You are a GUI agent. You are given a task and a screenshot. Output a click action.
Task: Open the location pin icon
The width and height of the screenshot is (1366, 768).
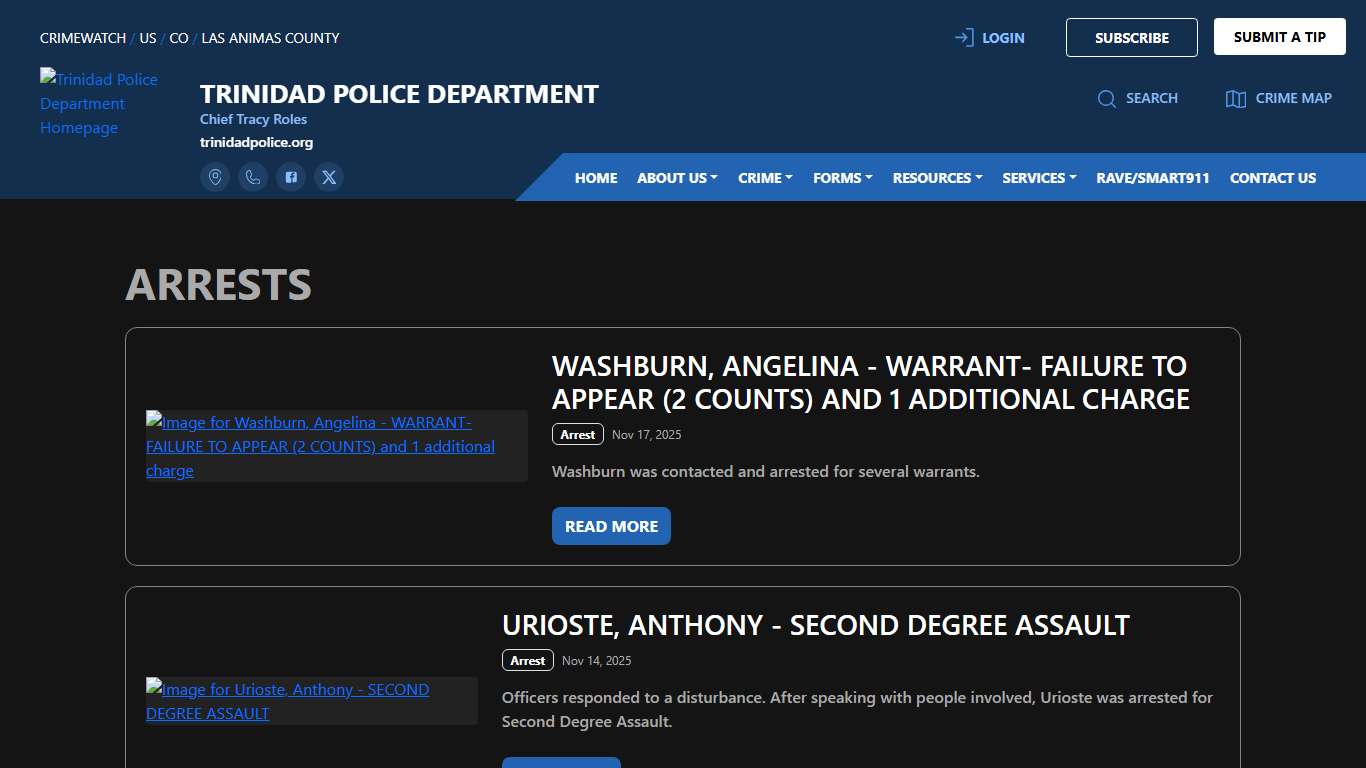pyautogui.click(x=215, y=176)
